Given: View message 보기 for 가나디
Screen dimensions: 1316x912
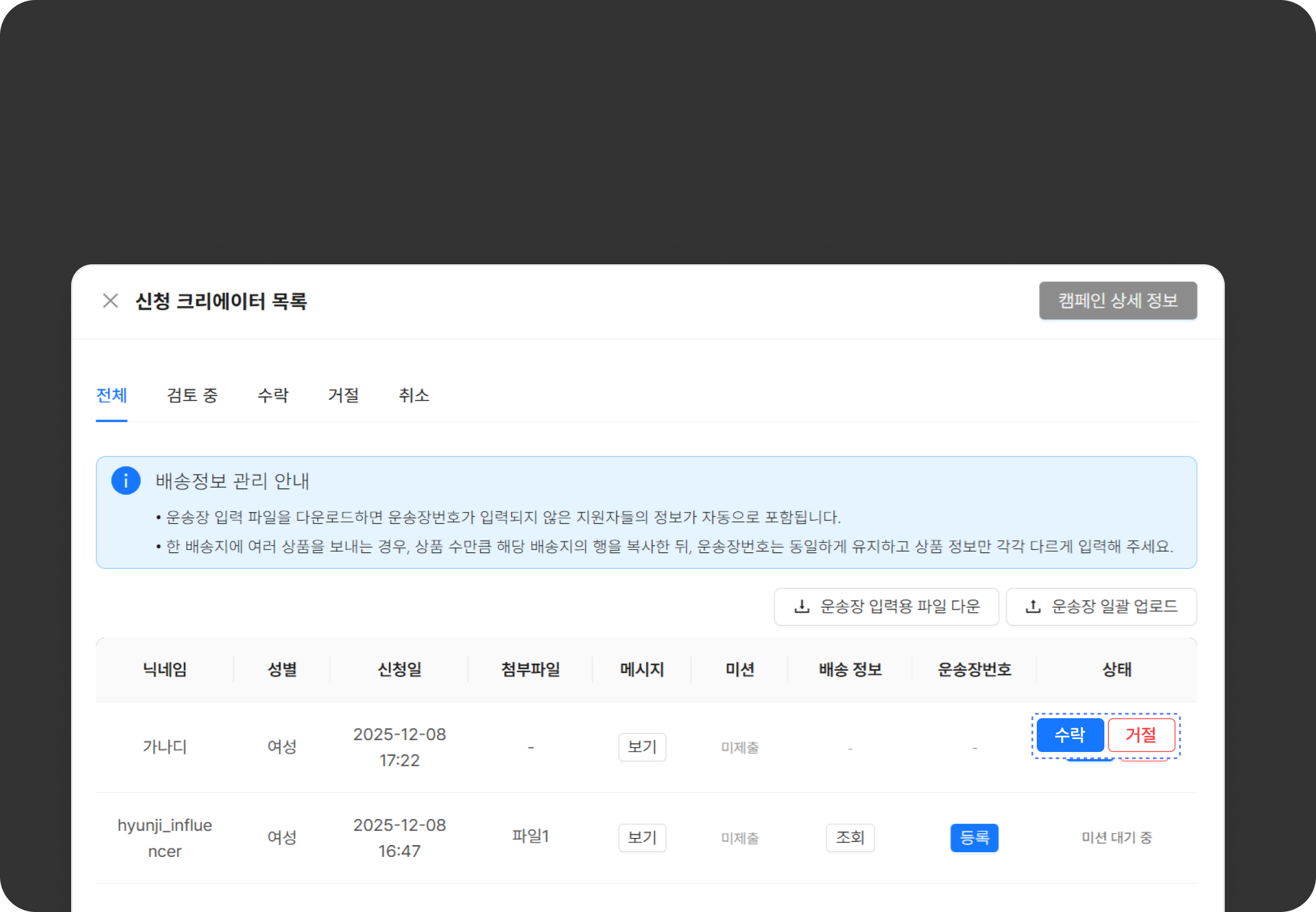Looking at the screenshot, I should (x=642, y=747).
